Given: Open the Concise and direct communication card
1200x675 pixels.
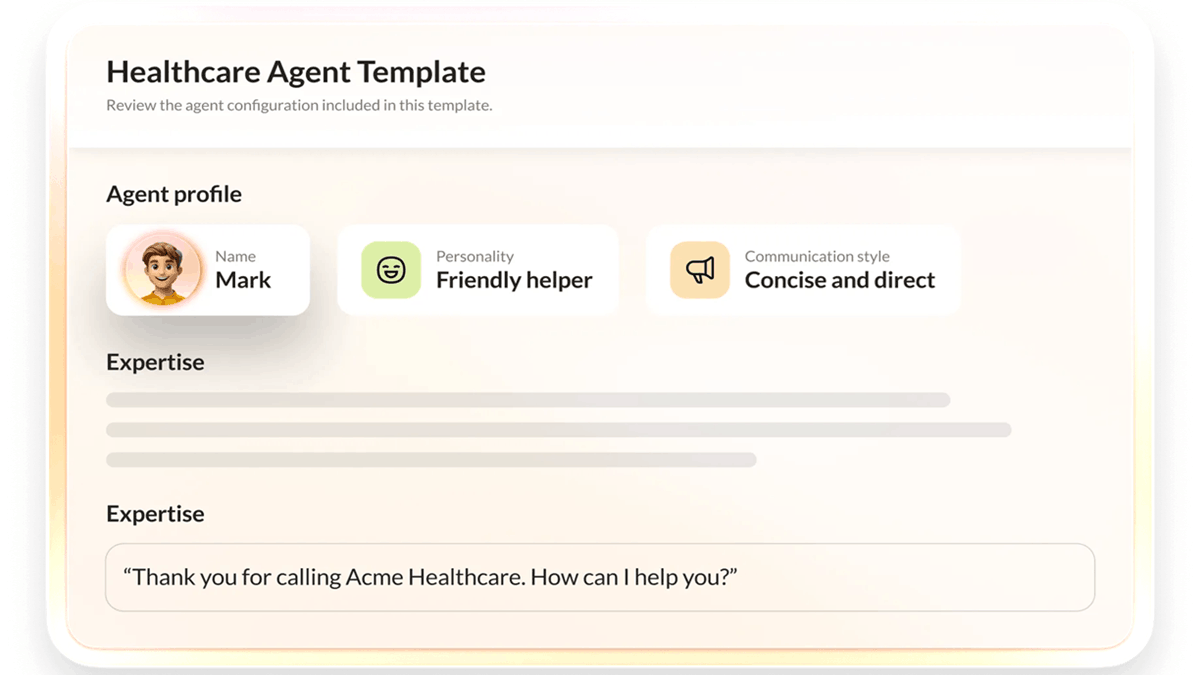Looking at the screenshot, I should [x=803, y=269].
